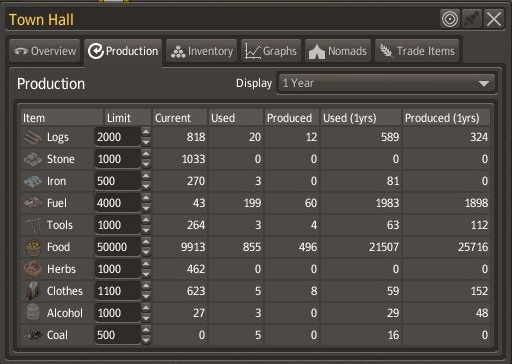Click the Limit column header

128,118
